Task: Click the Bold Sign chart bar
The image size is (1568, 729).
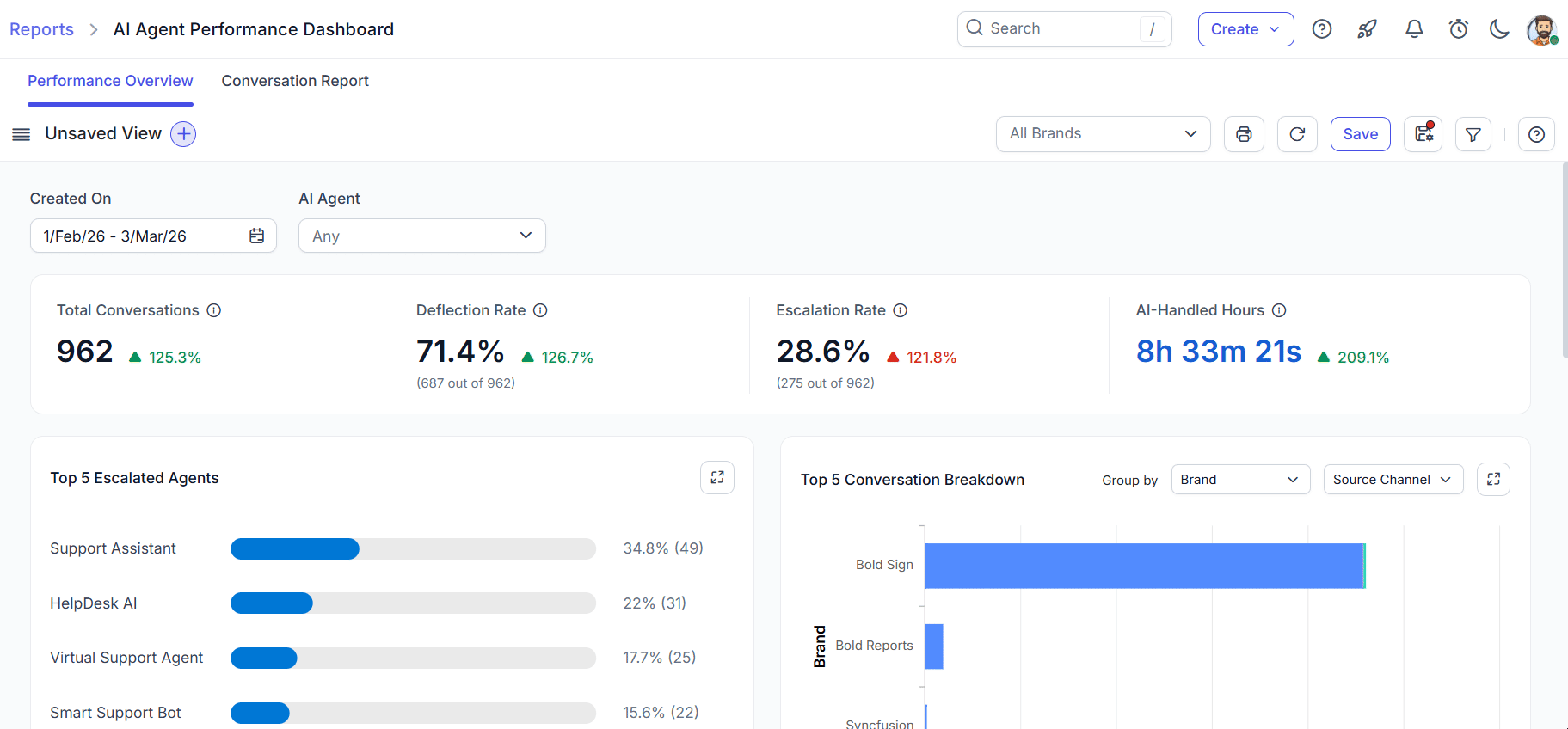Action: point(1145,566)
